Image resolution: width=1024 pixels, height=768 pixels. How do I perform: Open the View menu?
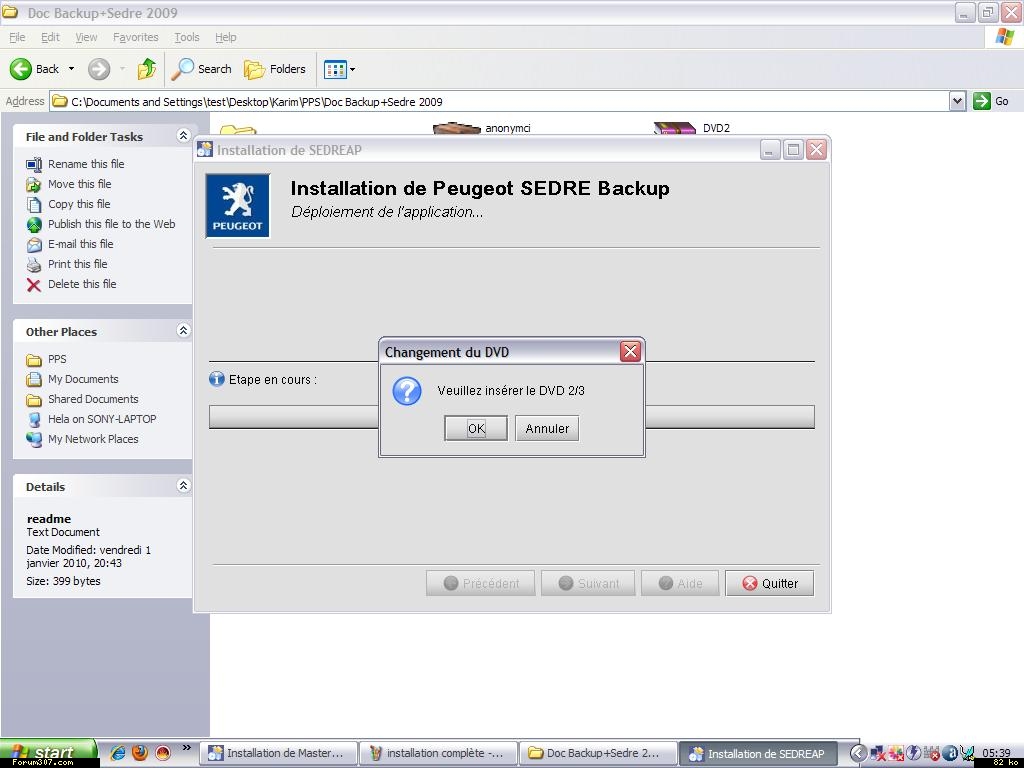pyautogui.click(x=86, y=37)
